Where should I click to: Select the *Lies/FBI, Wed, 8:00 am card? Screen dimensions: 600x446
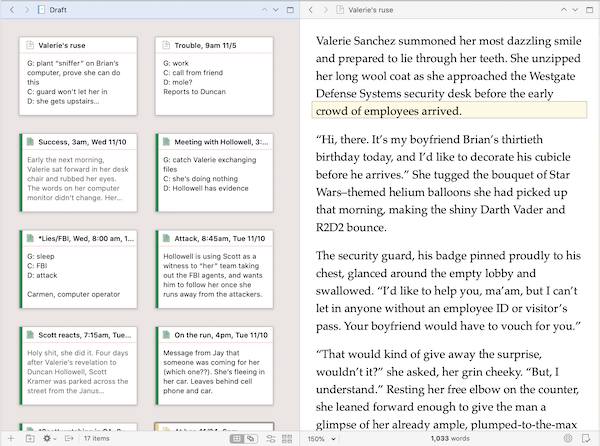(x=78, y=269)
